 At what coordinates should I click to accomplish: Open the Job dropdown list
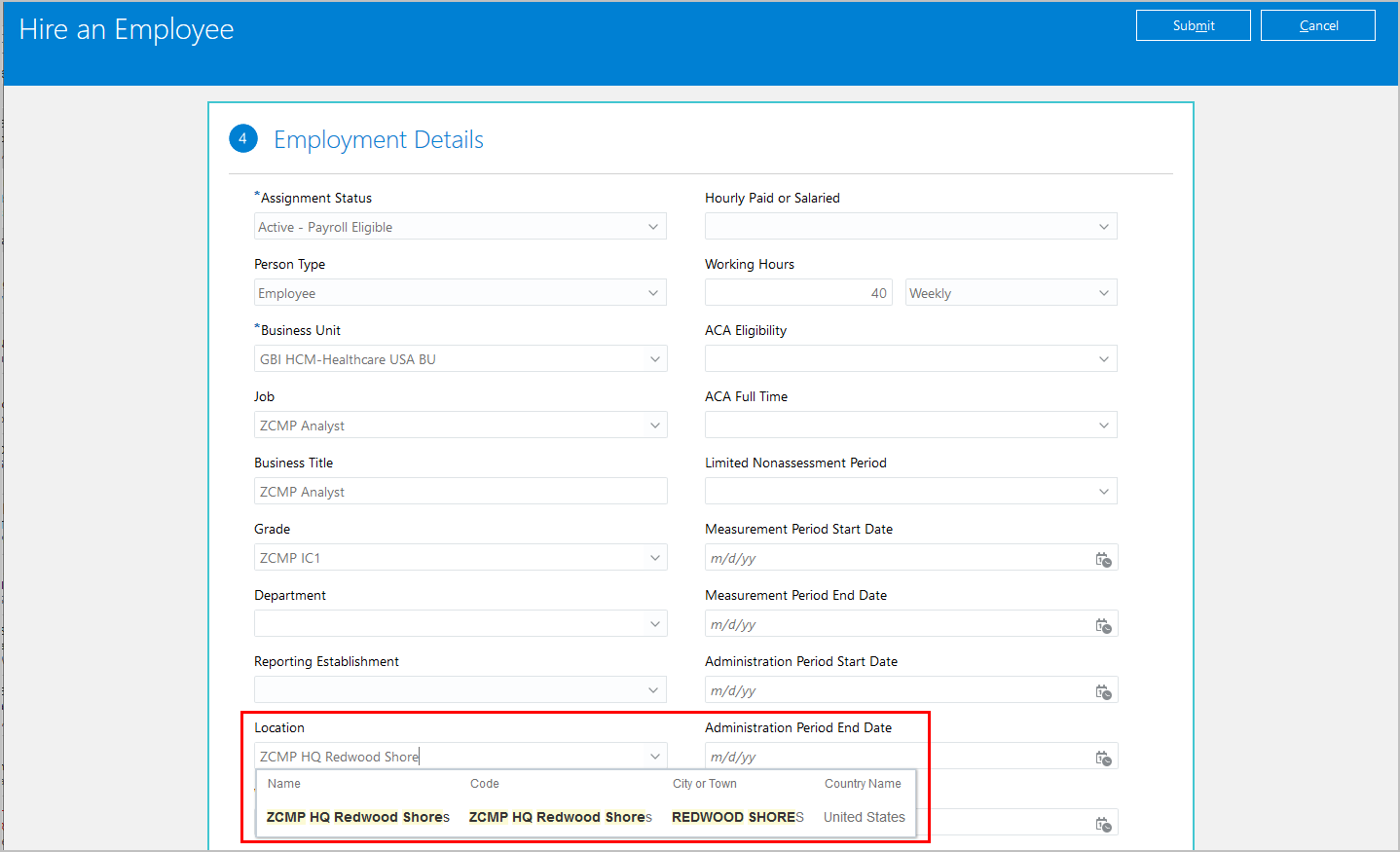coord(654,426)
